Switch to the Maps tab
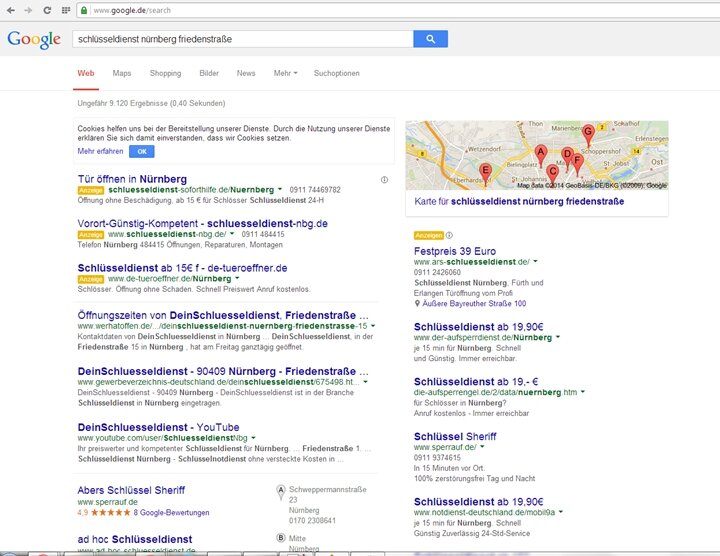 pyautogui.click(x=122, y=73)
